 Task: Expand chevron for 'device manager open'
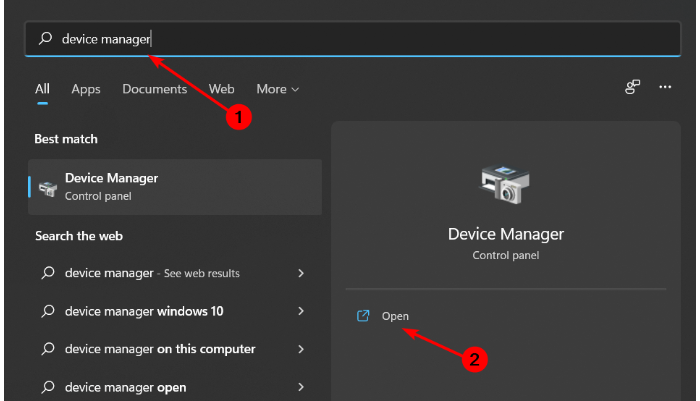pos(301,387)
